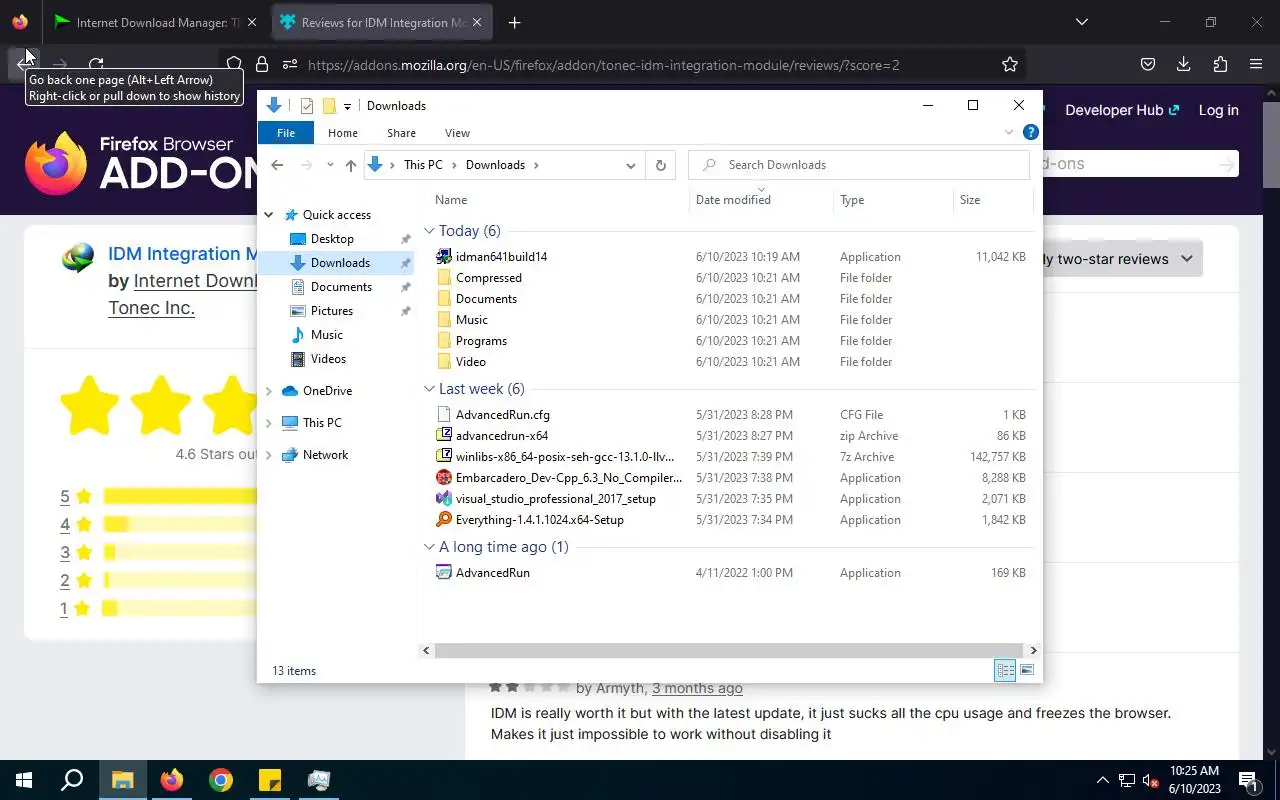Open new Firefox tab

click(x=514, y=22)
